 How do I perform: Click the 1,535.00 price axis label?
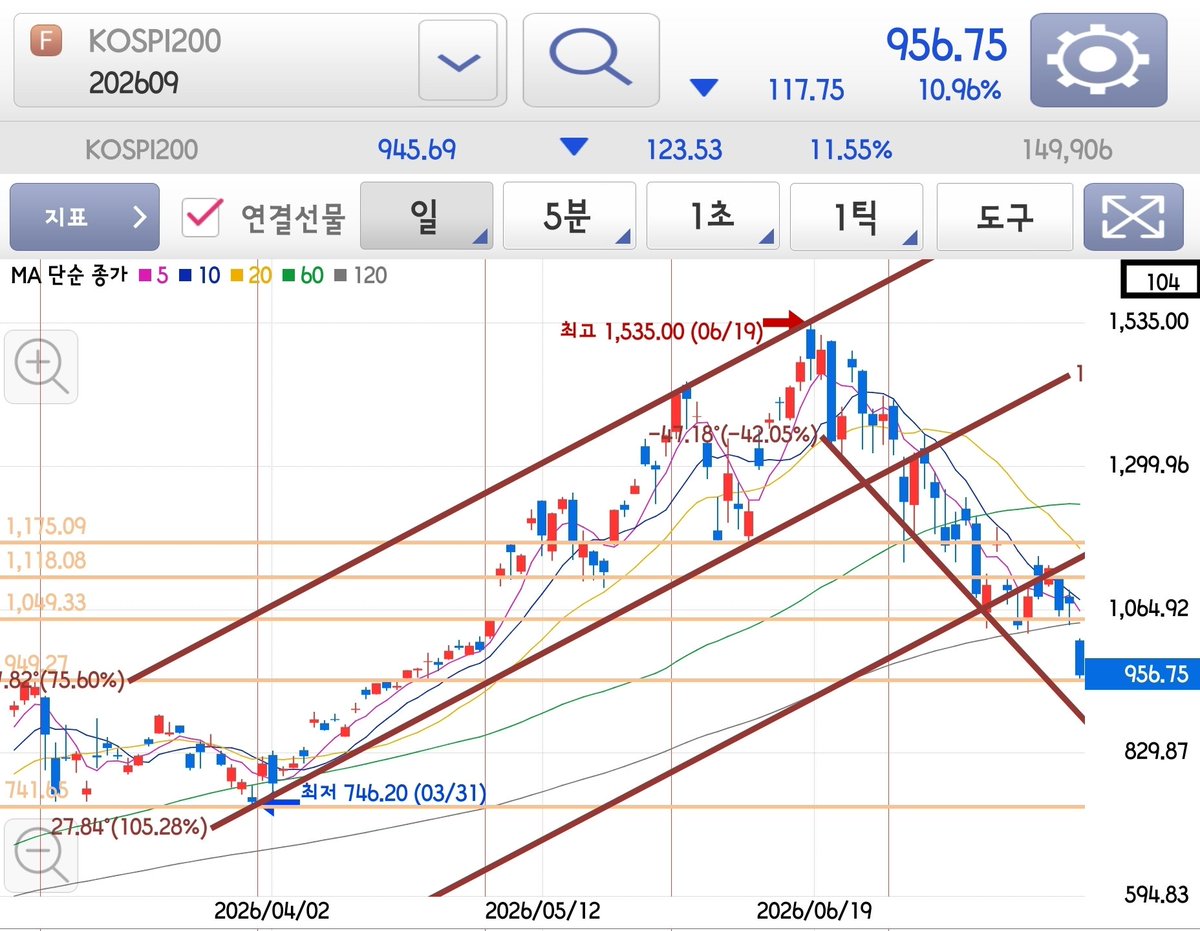point(1148,321)
